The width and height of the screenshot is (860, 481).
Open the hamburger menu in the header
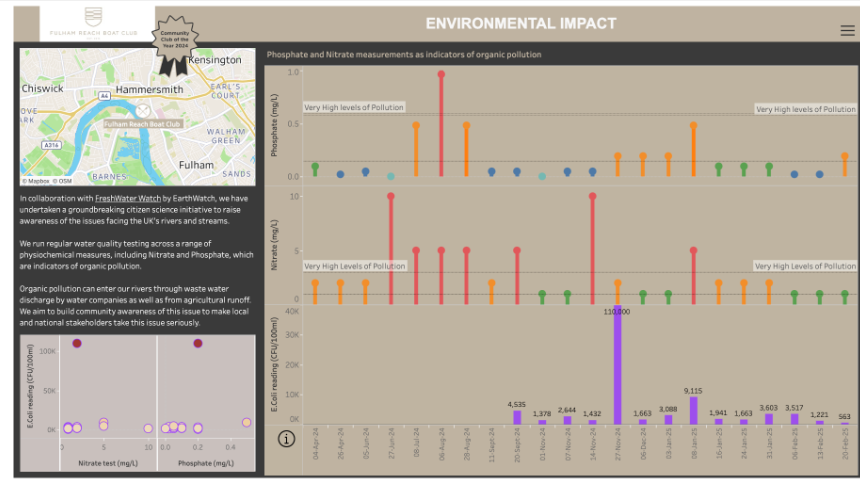coord(847,31)
